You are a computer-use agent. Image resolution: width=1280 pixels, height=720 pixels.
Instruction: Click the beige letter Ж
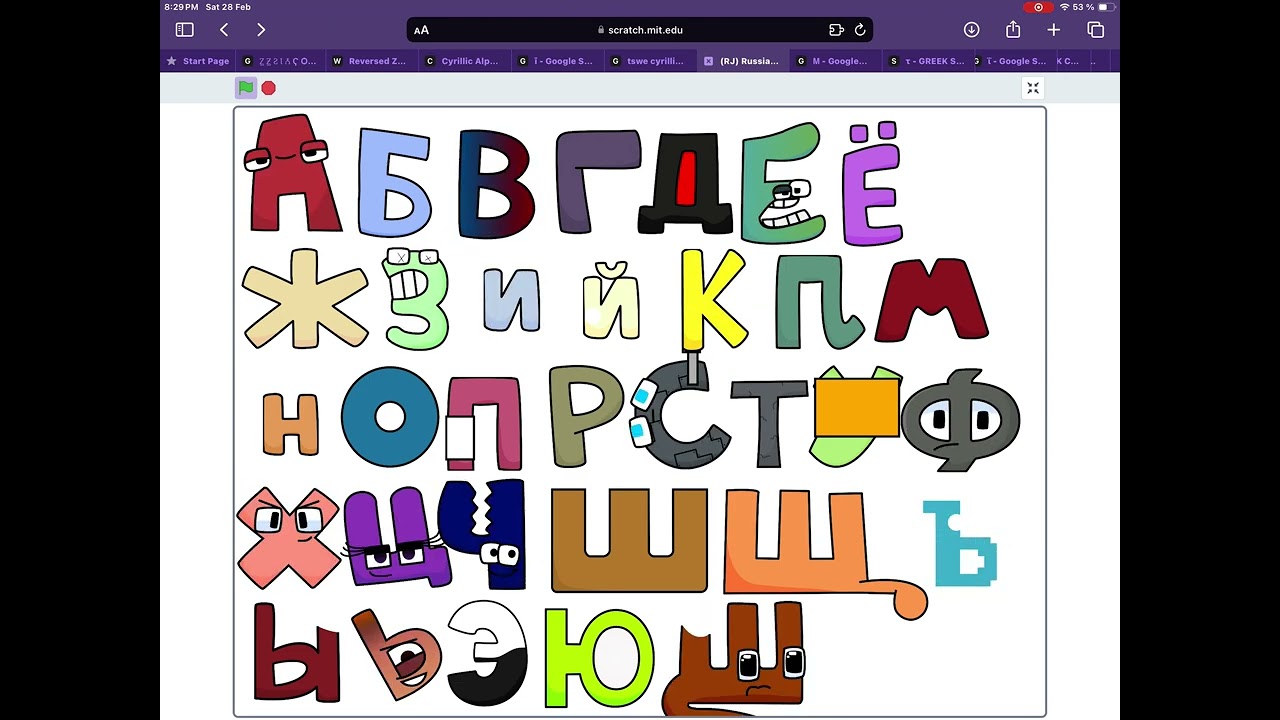(305, 299)
